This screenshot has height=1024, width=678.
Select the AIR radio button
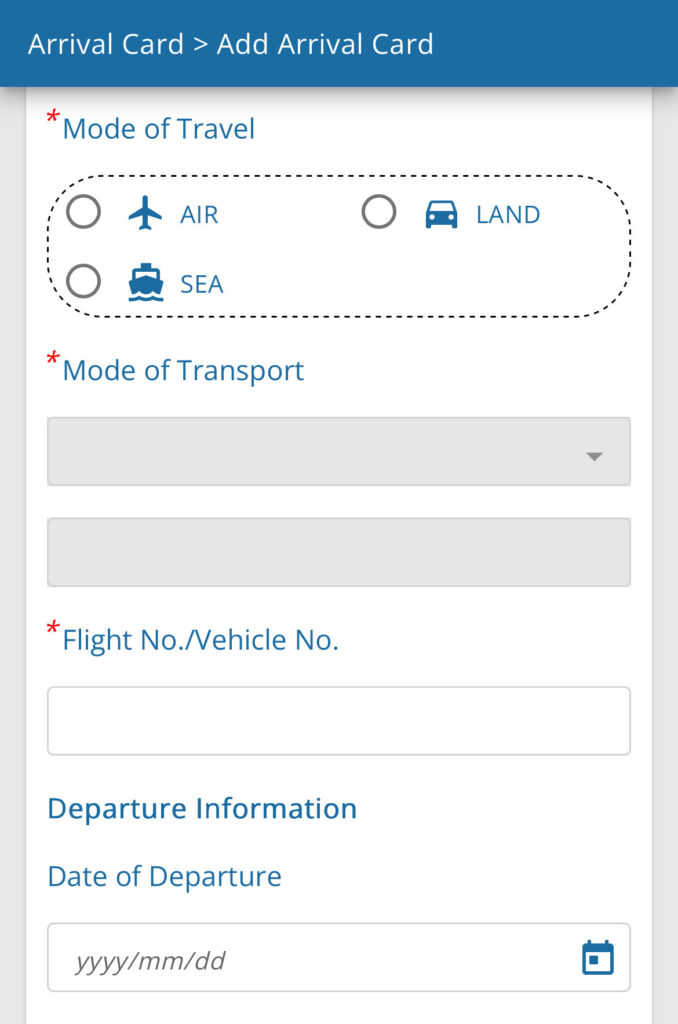tap(84, 212)
